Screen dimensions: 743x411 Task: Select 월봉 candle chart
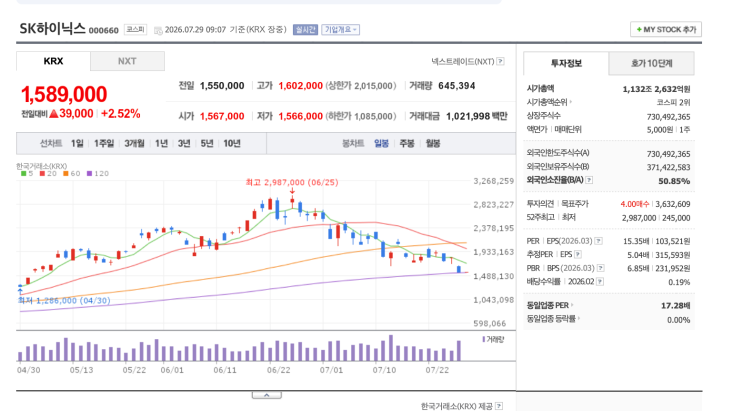click(433, 144)
